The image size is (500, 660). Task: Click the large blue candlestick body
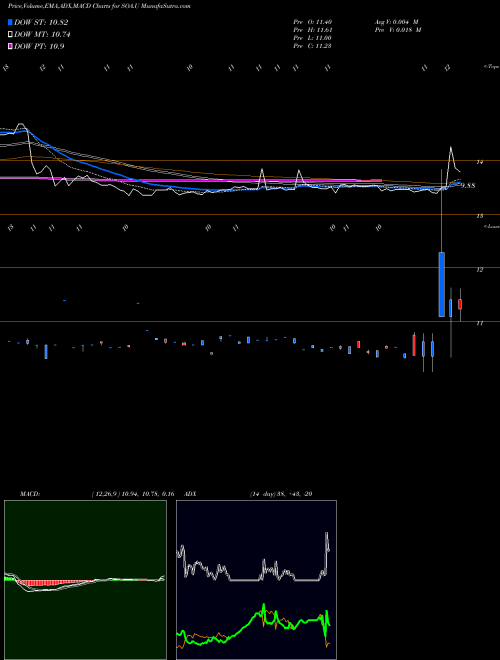(441, 284)
